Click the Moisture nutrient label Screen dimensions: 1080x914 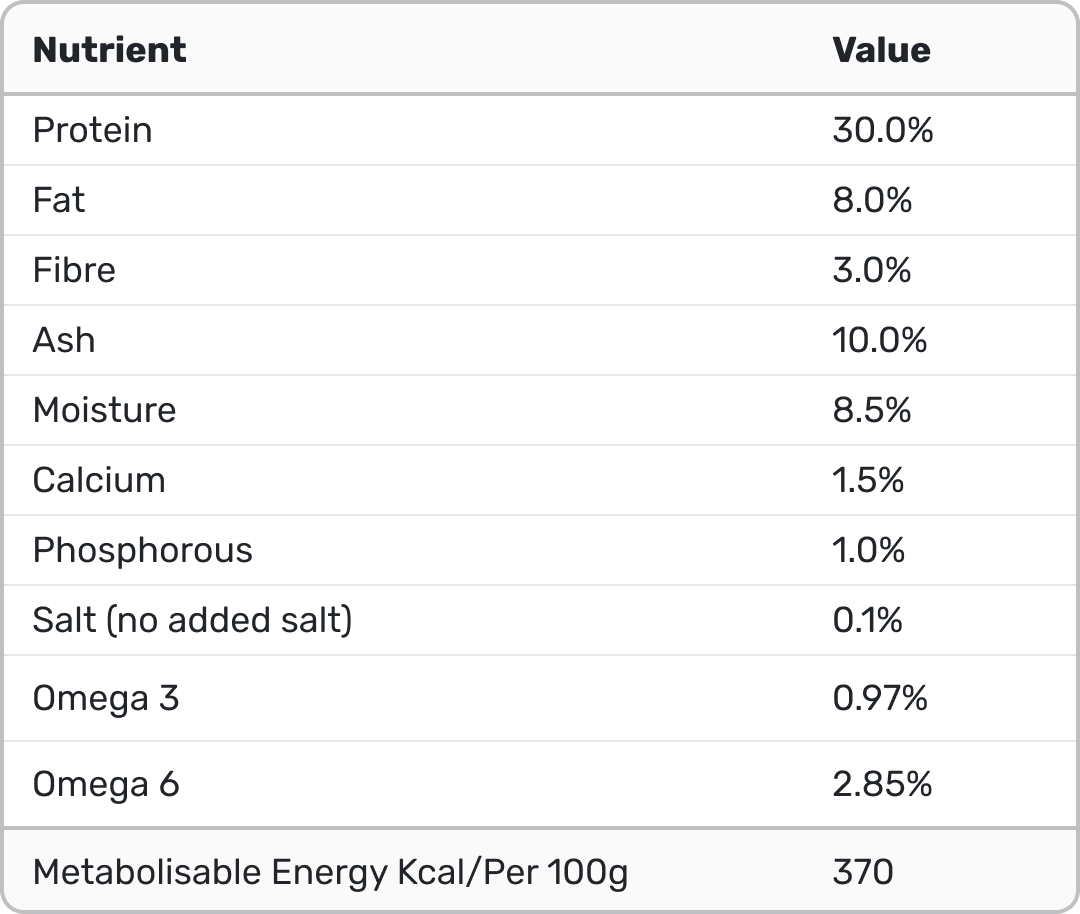104,410
